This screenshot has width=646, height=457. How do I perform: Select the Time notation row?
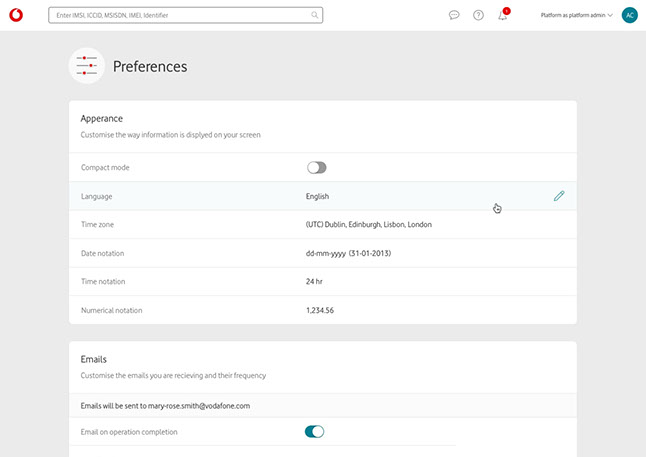pos(322,281)
